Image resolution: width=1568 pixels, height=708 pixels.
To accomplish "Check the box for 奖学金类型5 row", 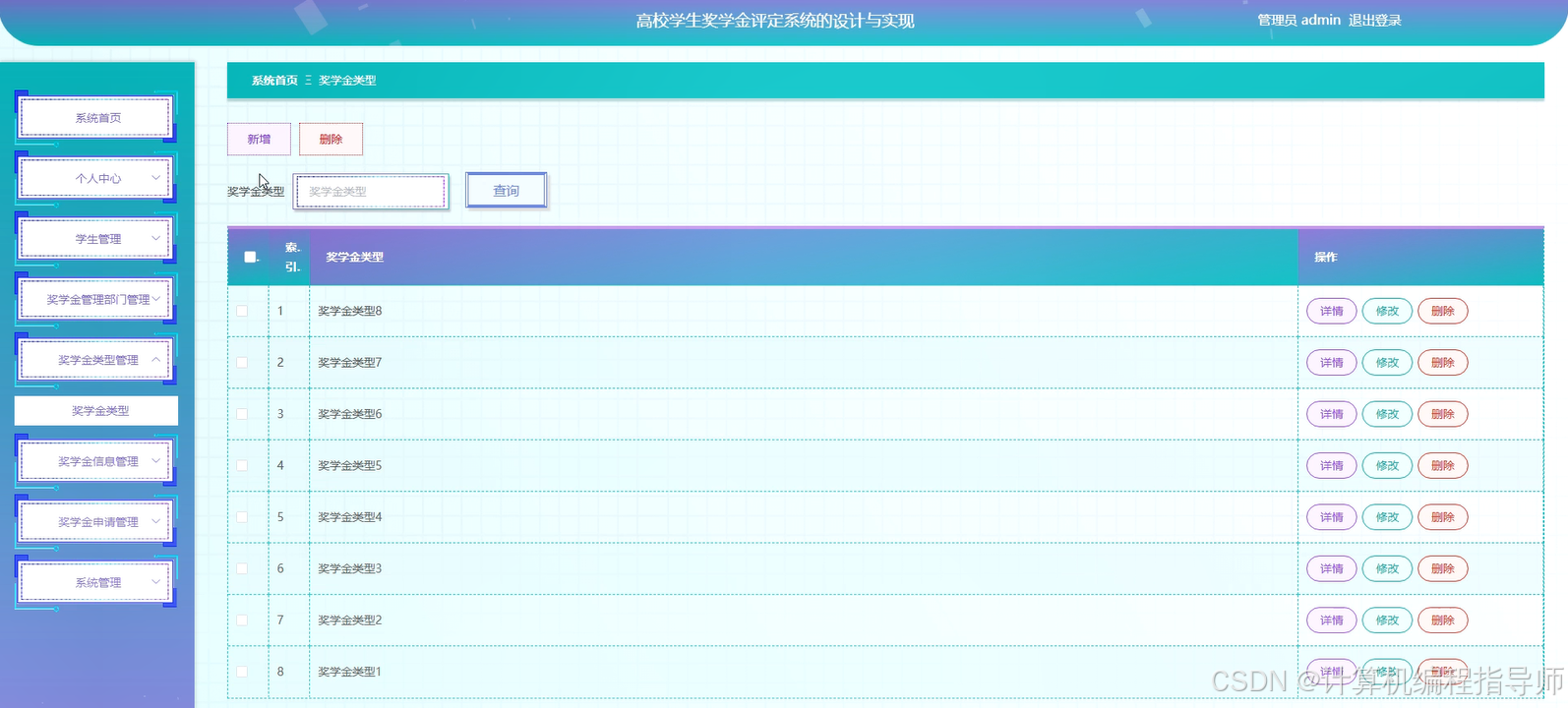I will pos(242,465).
